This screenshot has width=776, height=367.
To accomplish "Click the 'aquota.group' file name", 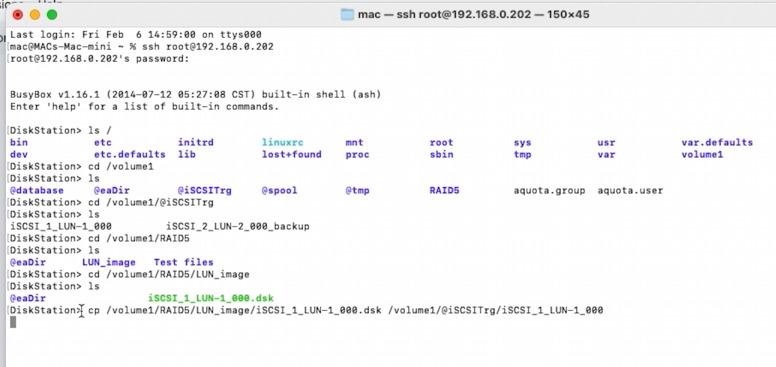I will coord(549,190).
